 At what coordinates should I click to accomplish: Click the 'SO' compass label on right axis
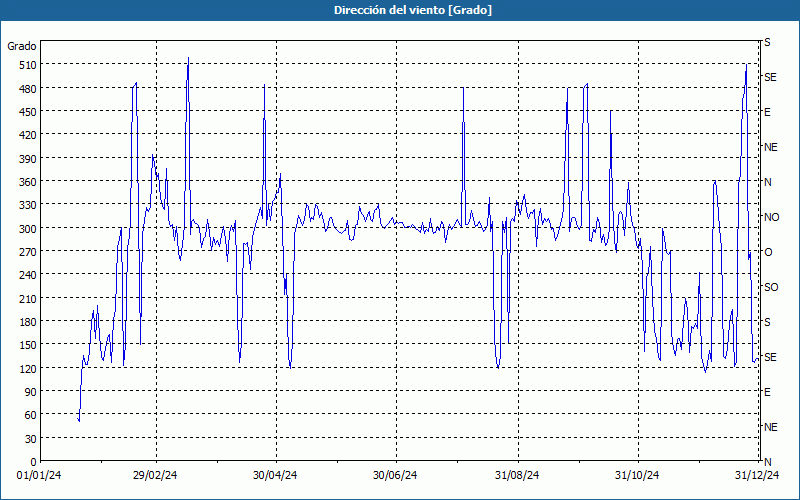point(771,288)
